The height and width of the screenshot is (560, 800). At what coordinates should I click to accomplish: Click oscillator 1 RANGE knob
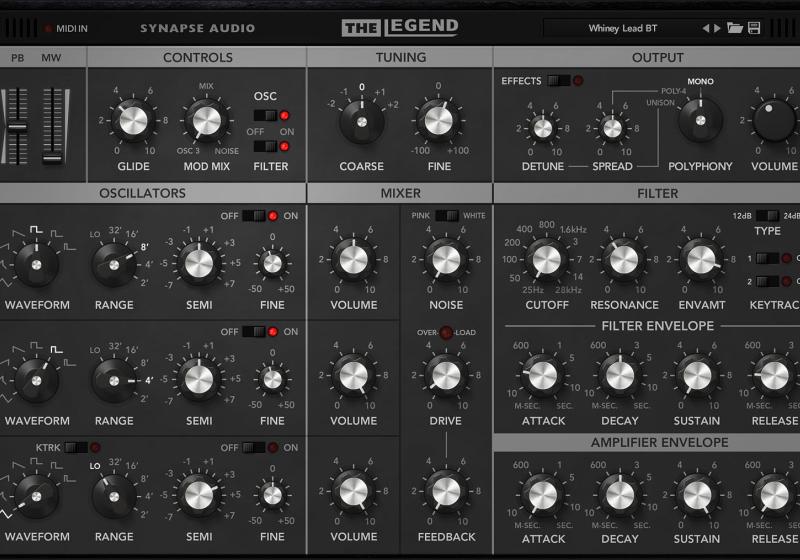pyautogui.click(x=114, y=265)
